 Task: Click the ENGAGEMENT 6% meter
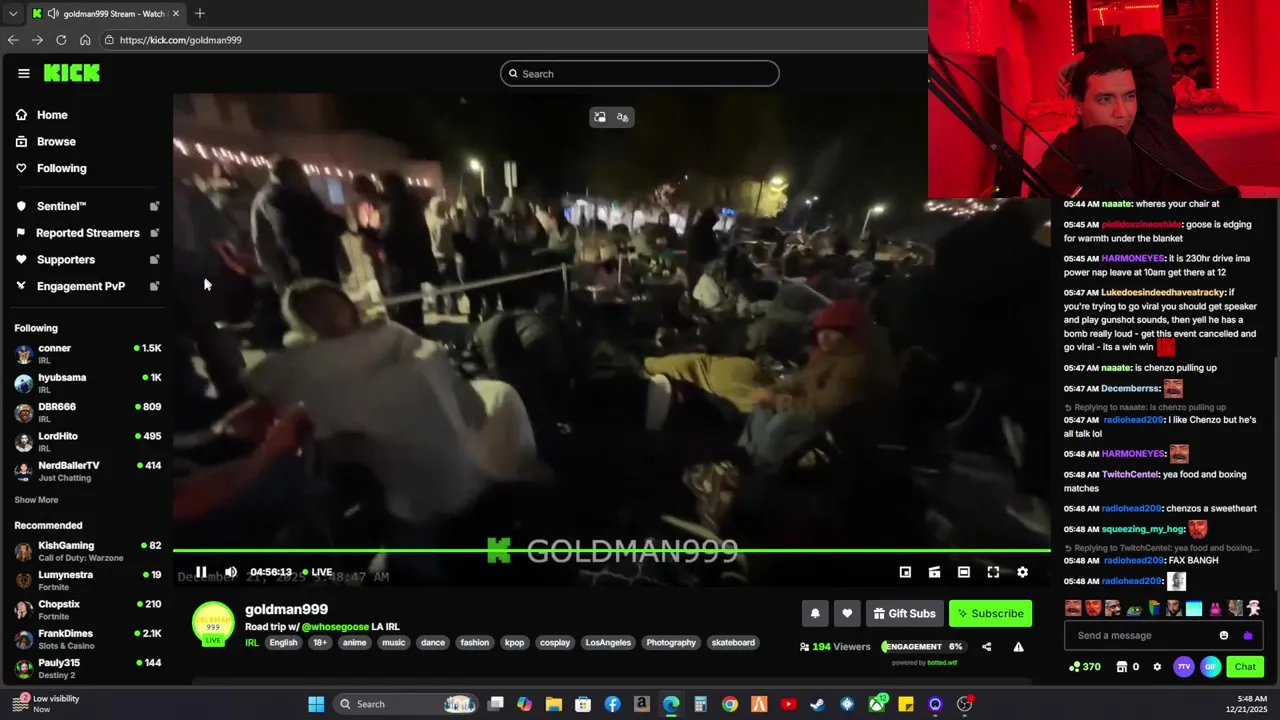coord(922,647)
